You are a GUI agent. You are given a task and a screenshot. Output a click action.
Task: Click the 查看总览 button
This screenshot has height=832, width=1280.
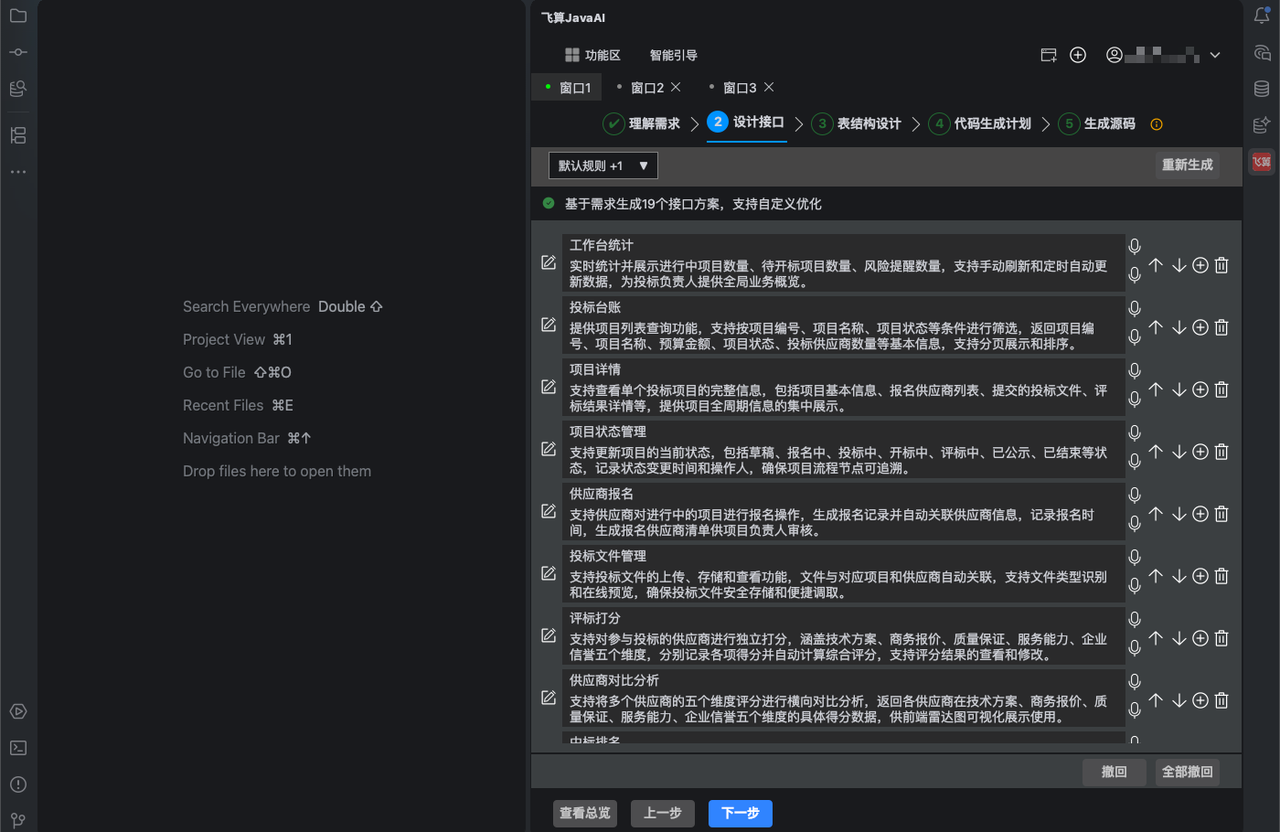pos(585,814)
